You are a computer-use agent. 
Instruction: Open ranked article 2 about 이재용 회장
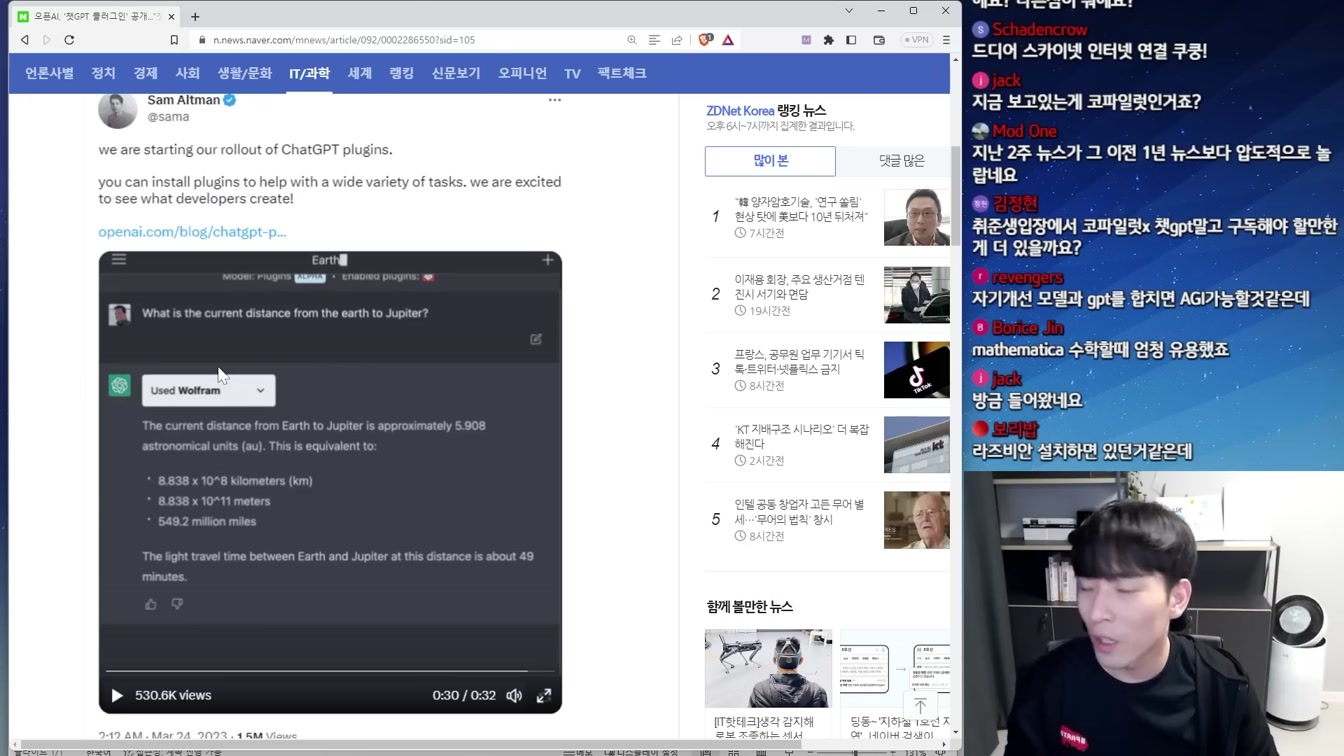pyautogui.click(x=799, y=287)
